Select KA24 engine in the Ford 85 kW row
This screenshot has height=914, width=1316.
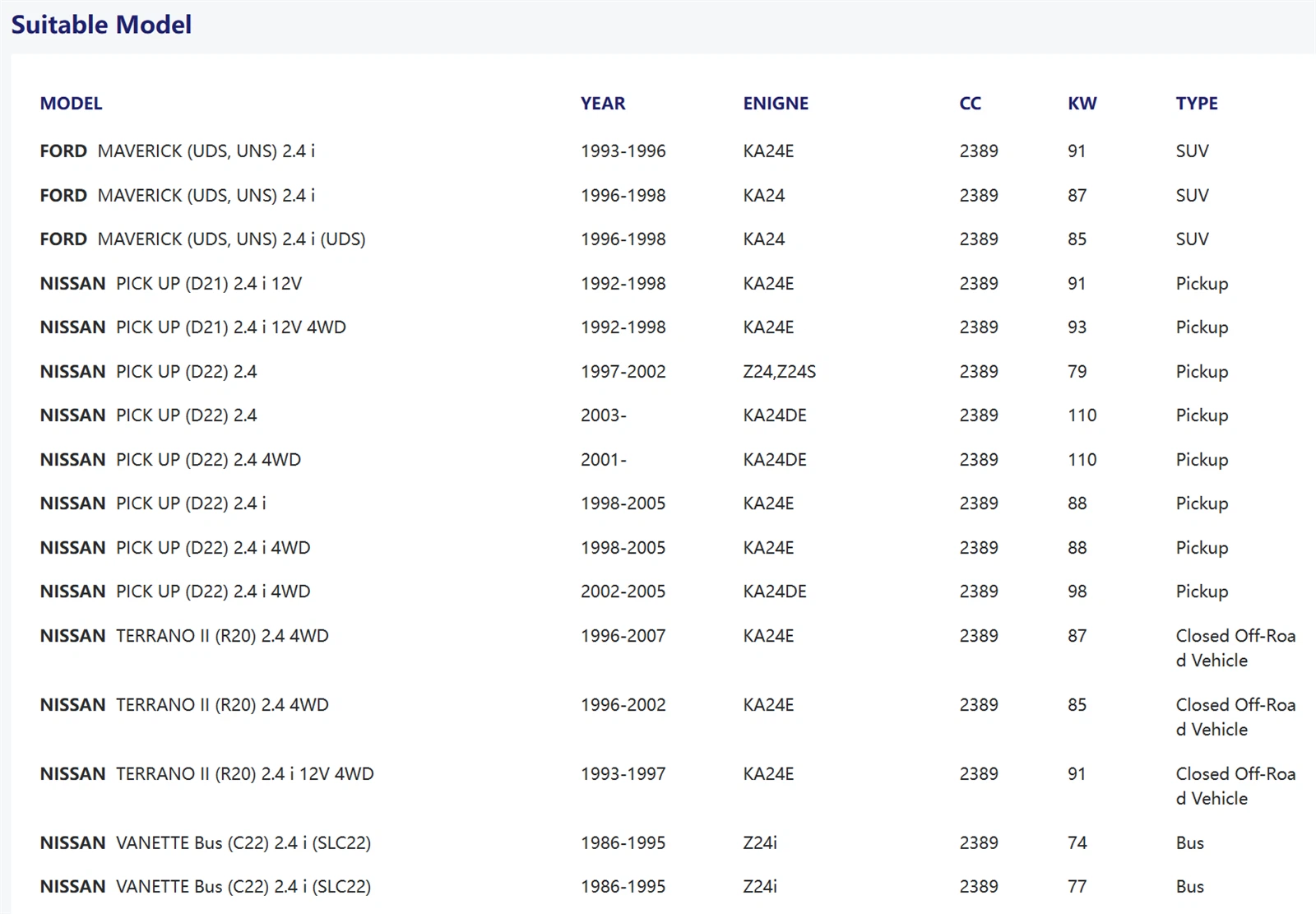tap(764, 239)
